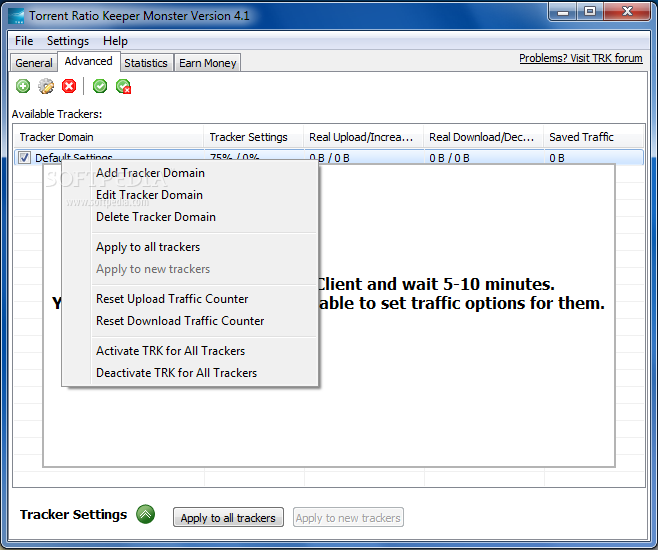Click the gear edit tracker icon

tap(46, 86)
